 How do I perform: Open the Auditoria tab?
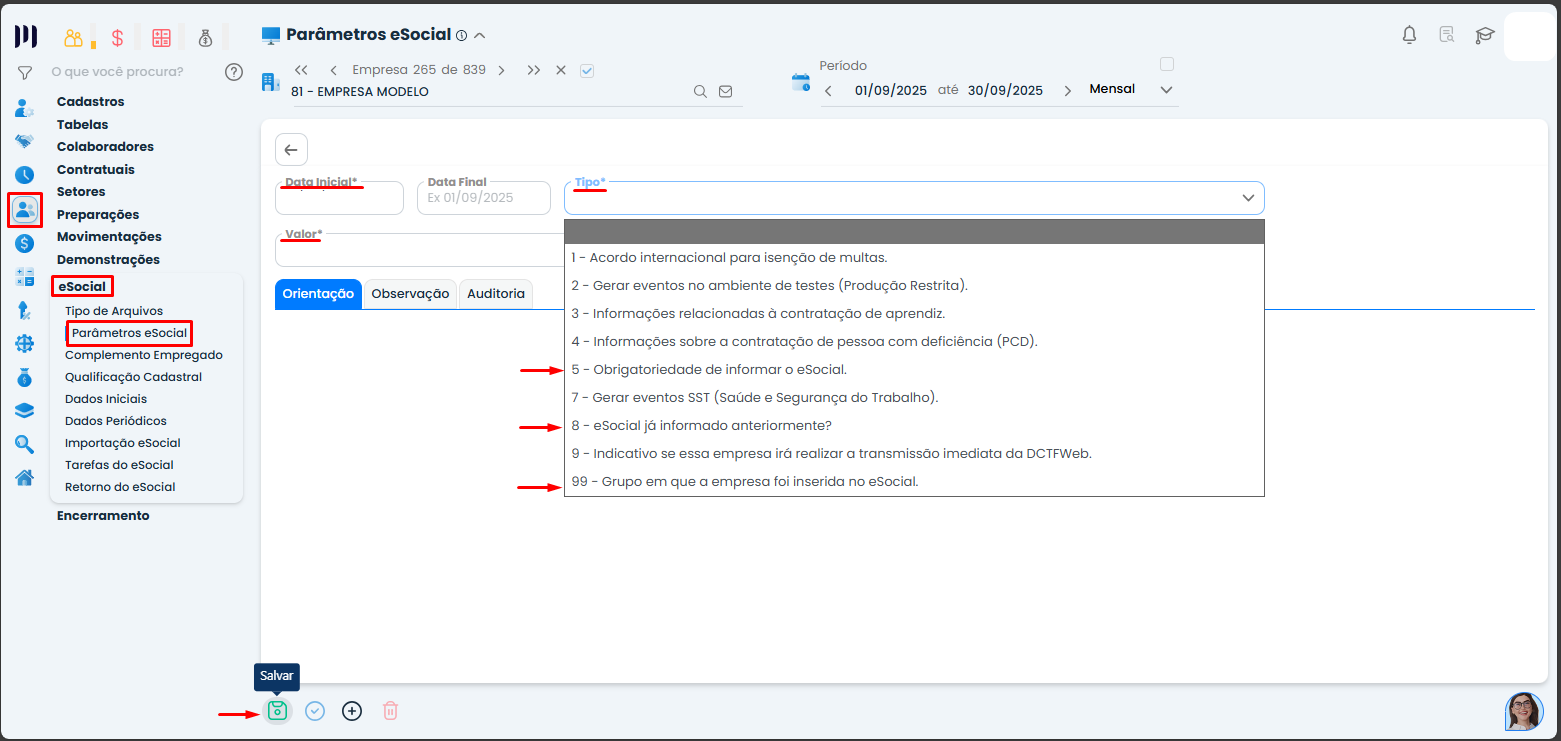tap(495, 294)
